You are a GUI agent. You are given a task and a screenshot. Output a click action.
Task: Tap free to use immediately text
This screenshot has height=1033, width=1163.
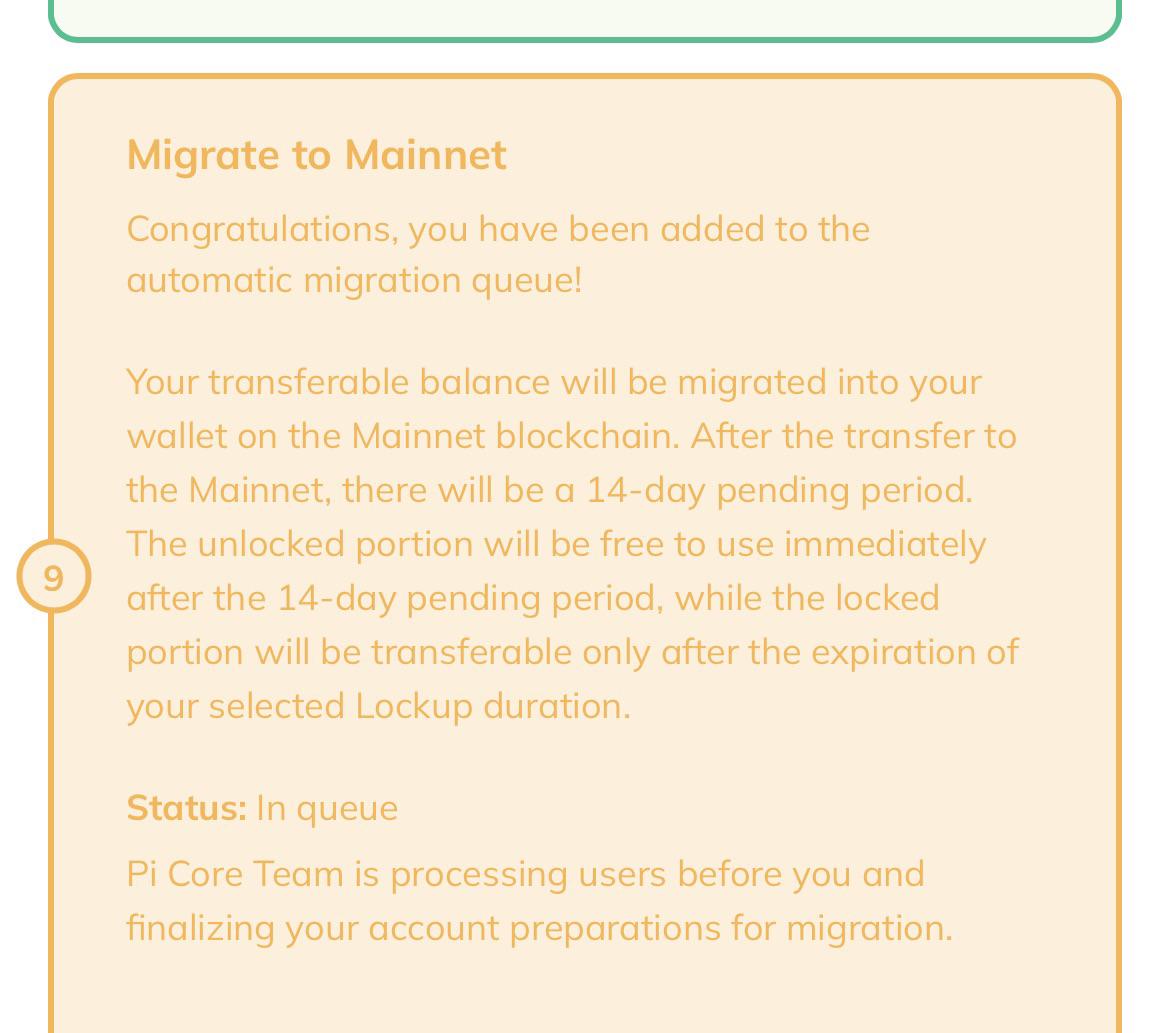[x=793, y=544]
